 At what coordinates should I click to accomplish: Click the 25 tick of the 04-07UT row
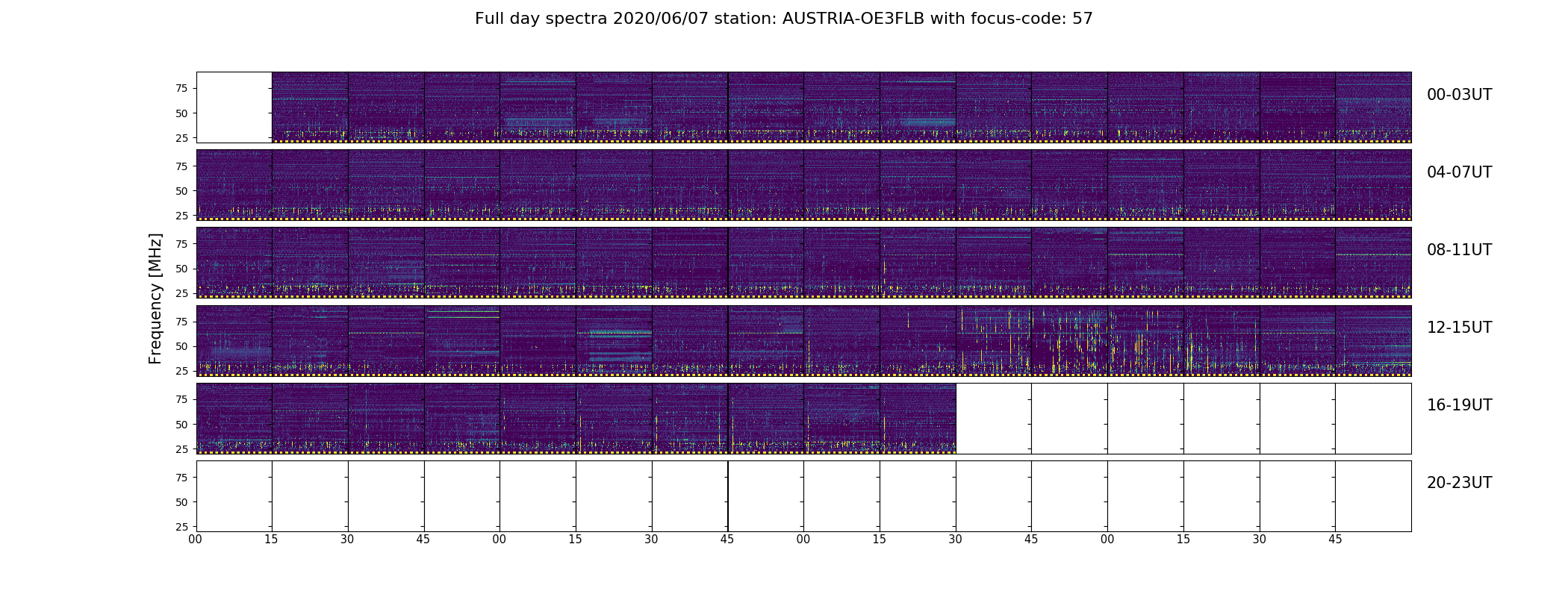tap(181, 216)
